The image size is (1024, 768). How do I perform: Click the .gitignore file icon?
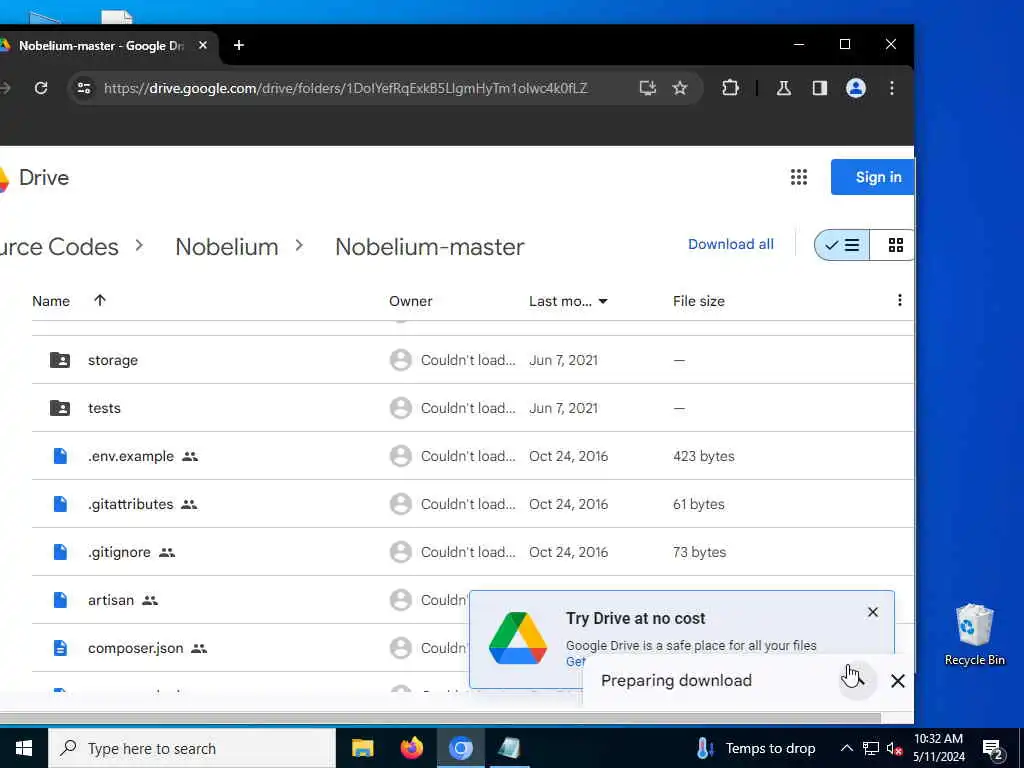click(x=60, y=552)
